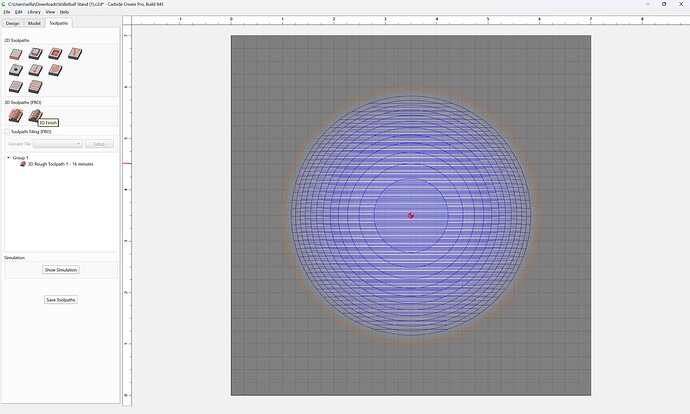Select the Contour toolpath icon

pos(15,54)
